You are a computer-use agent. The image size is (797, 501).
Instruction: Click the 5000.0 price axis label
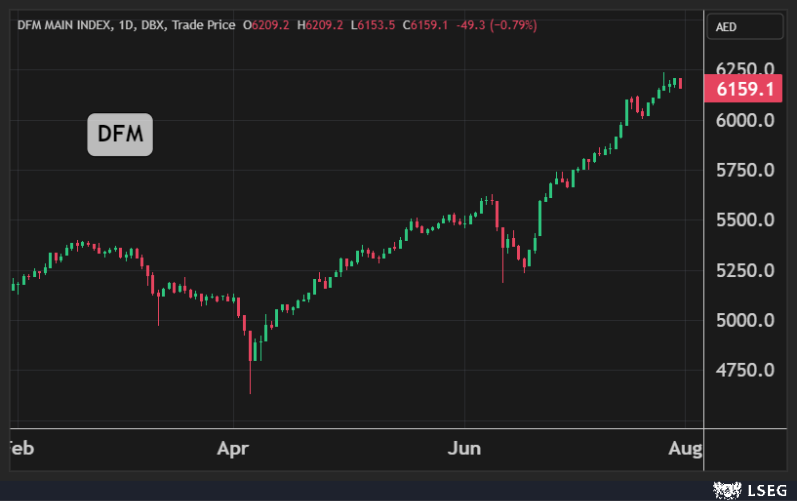(x=745, y=320)
